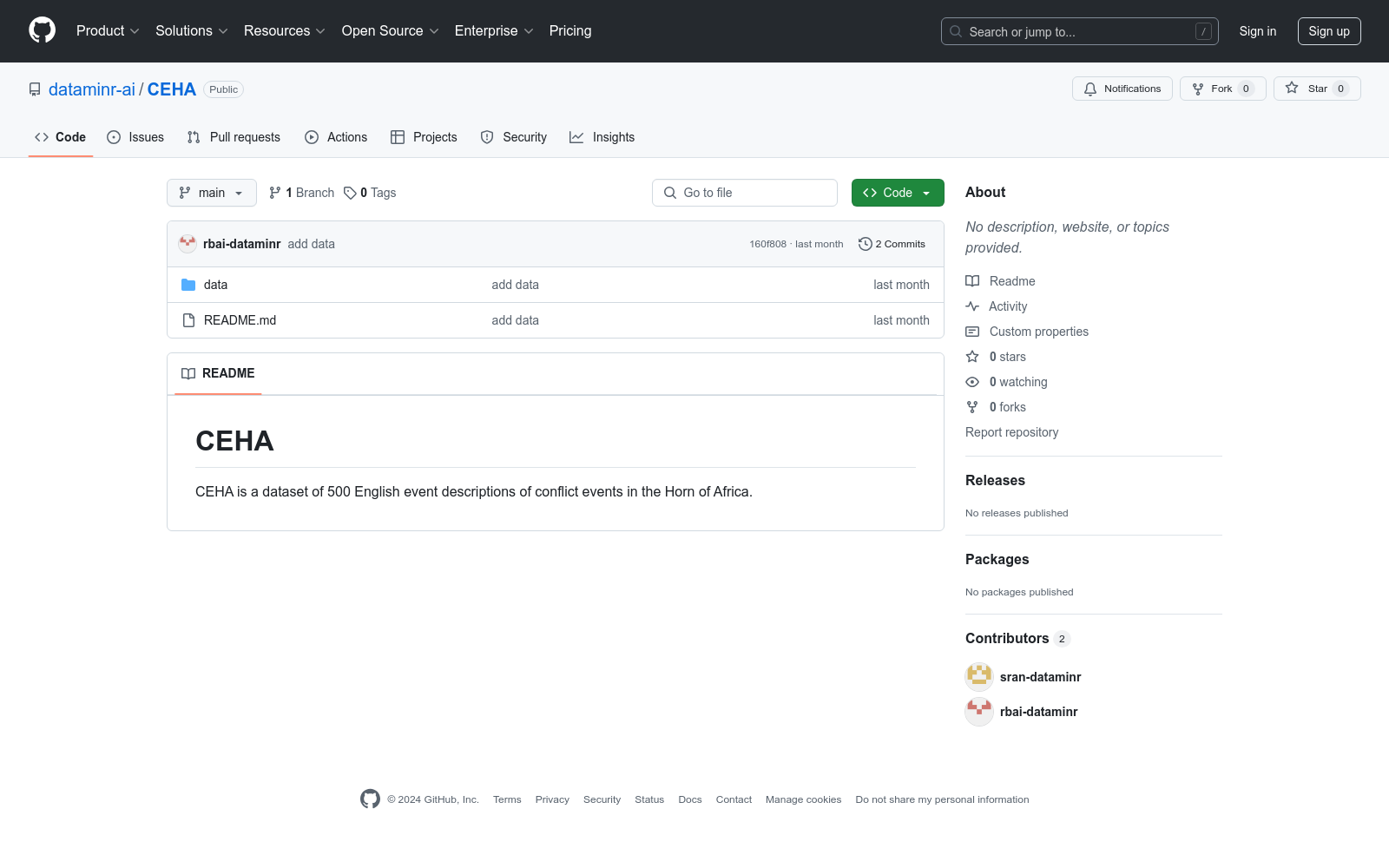Image resolution: width=1389 pixels, height=868 pixels.
Task: Click the Sign up button
Action: tap(1329, 31)
